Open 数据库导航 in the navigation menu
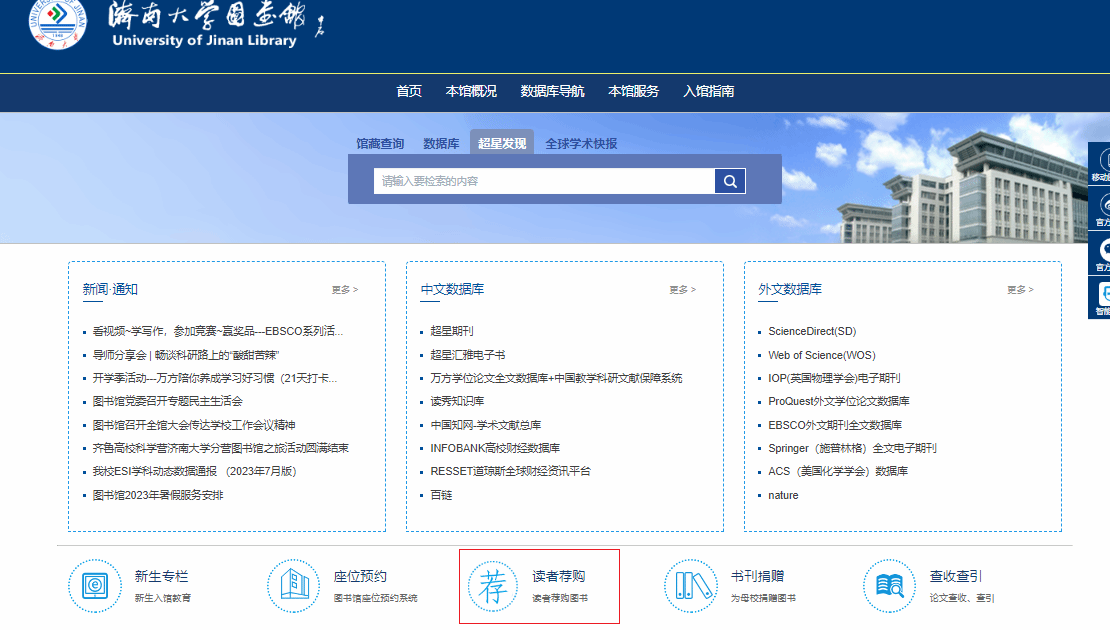1110x630 pixels. [x=552, y=91]
